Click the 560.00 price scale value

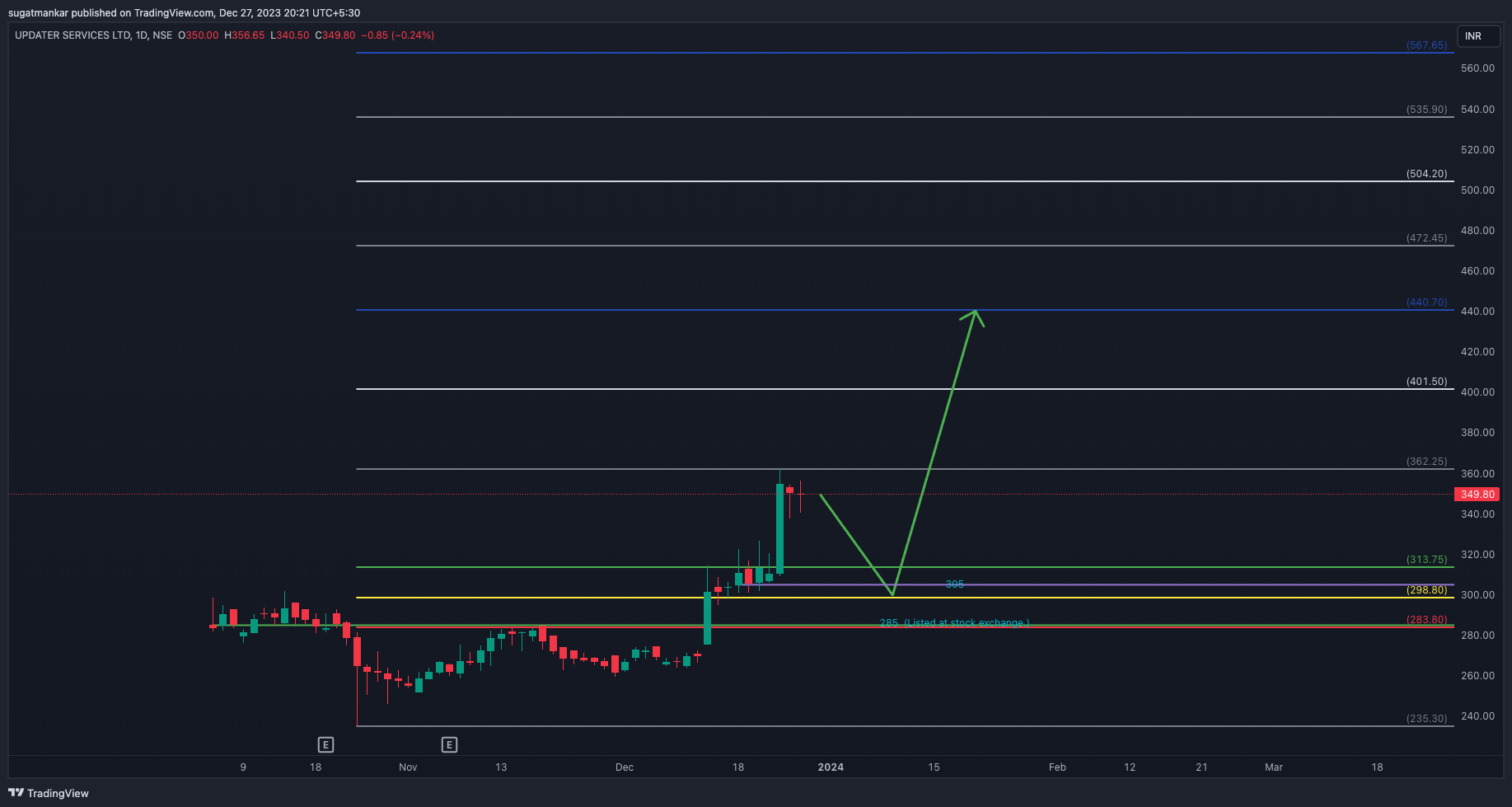1477,68
